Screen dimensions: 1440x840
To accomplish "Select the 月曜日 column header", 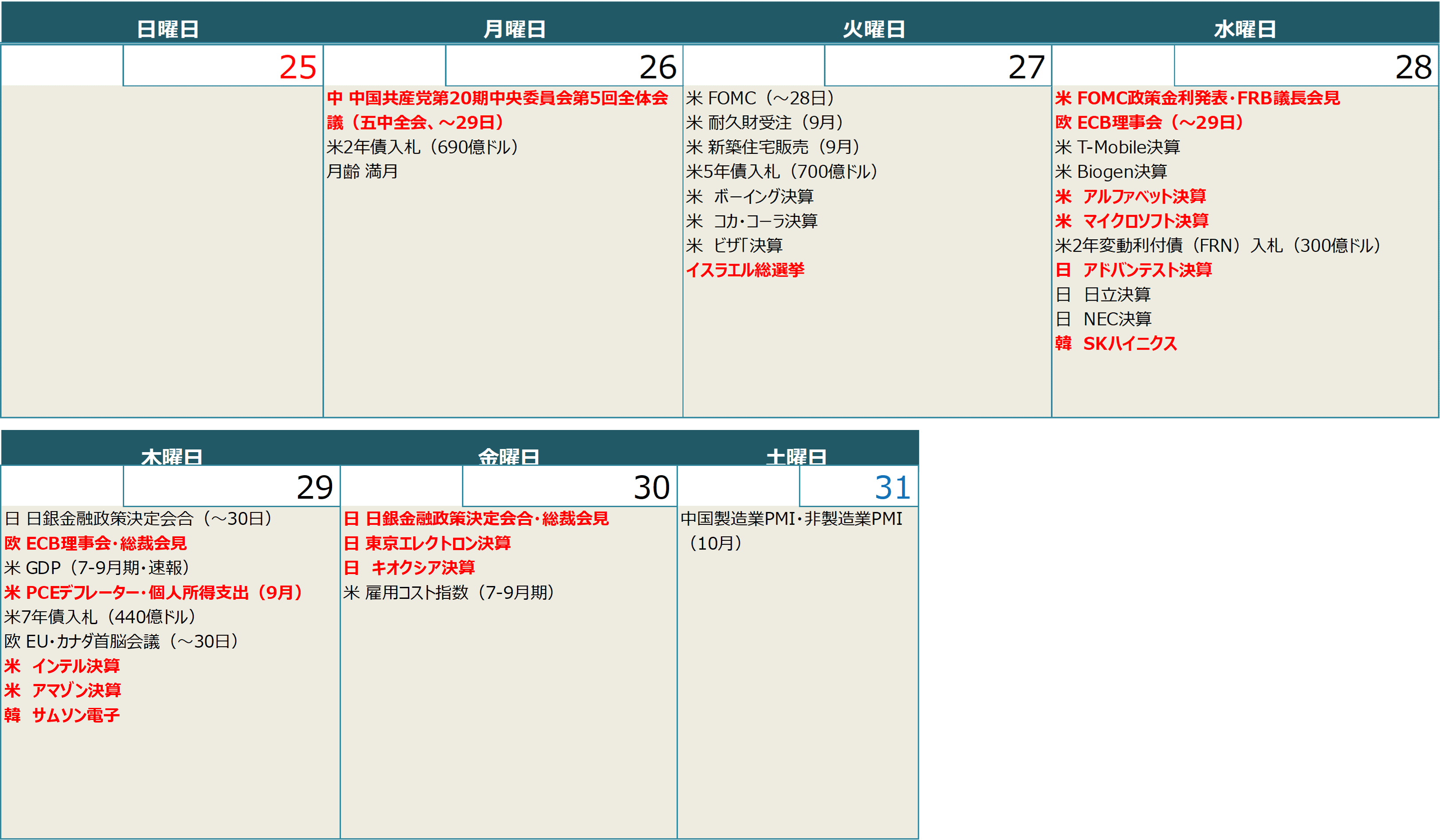I will [x=515, y=29].
